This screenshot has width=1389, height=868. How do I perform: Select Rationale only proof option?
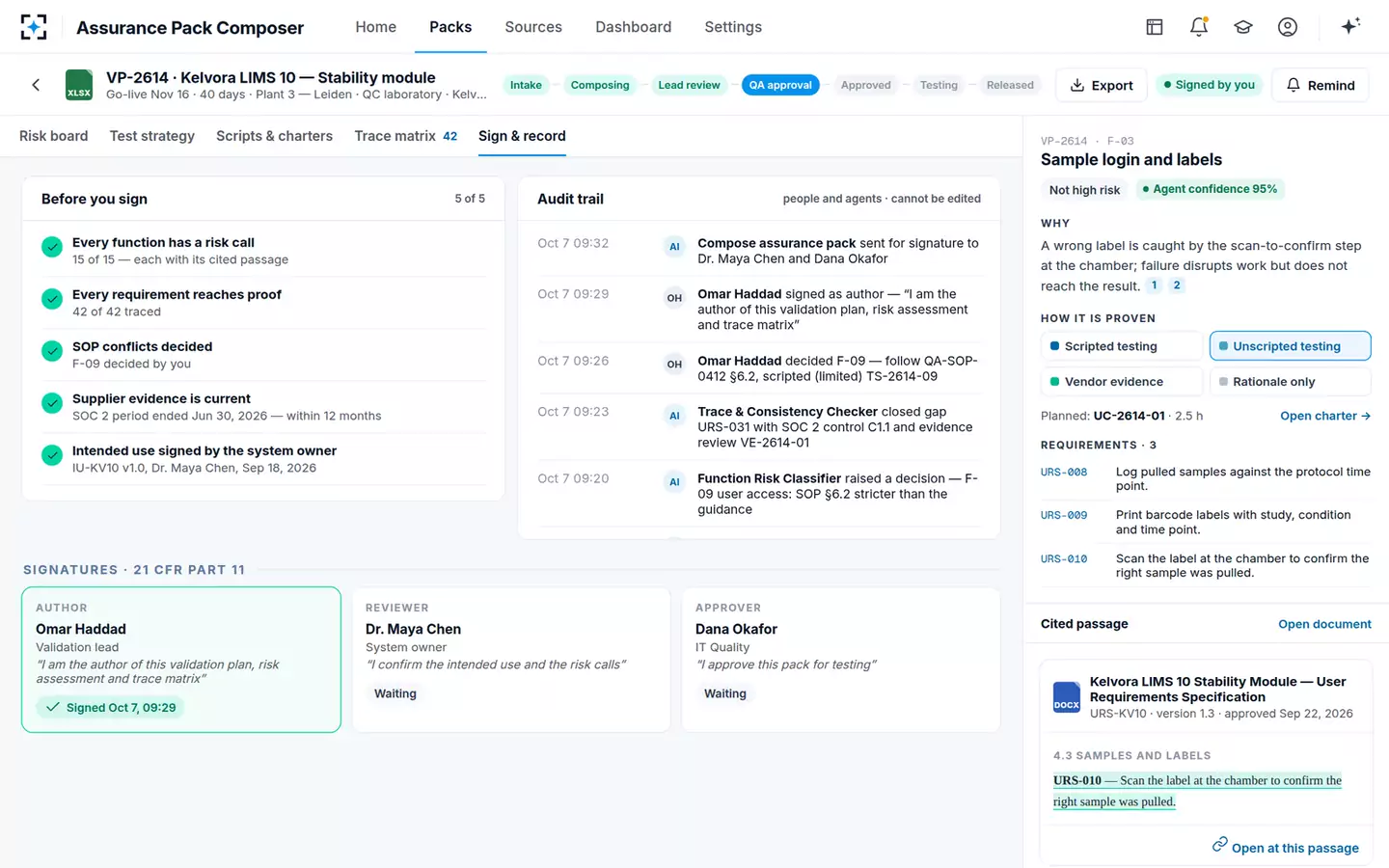pos(1291,382)
